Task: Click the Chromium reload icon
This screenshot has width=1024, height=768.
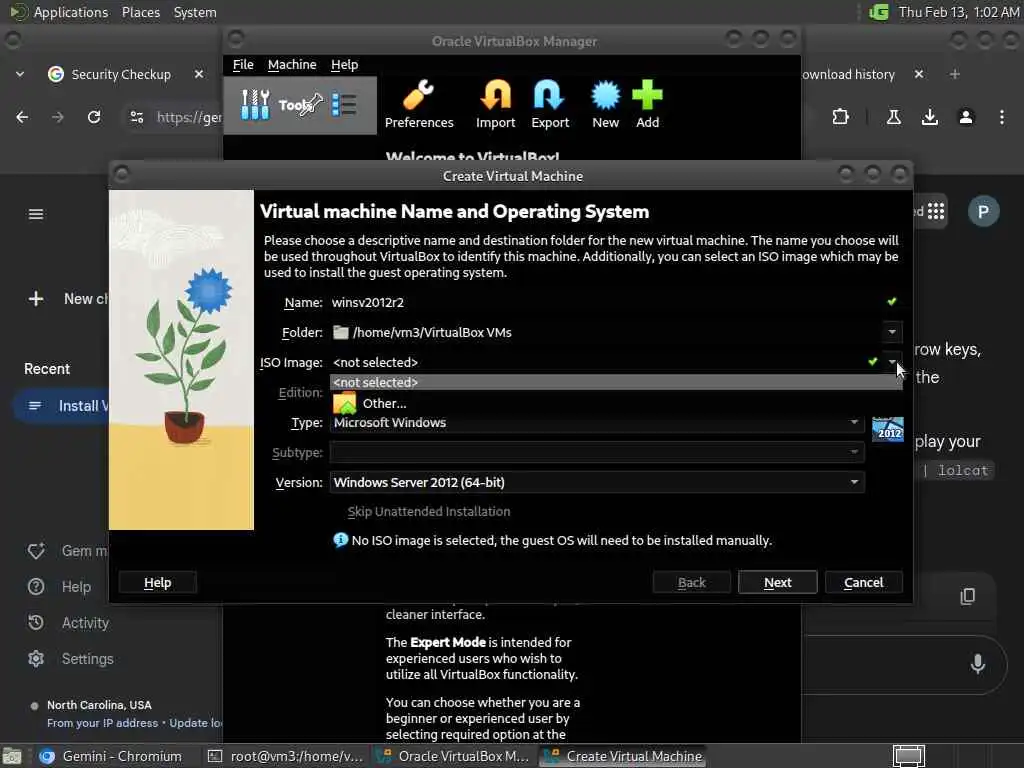Action: pyautogui.click(x=94, y=117)
